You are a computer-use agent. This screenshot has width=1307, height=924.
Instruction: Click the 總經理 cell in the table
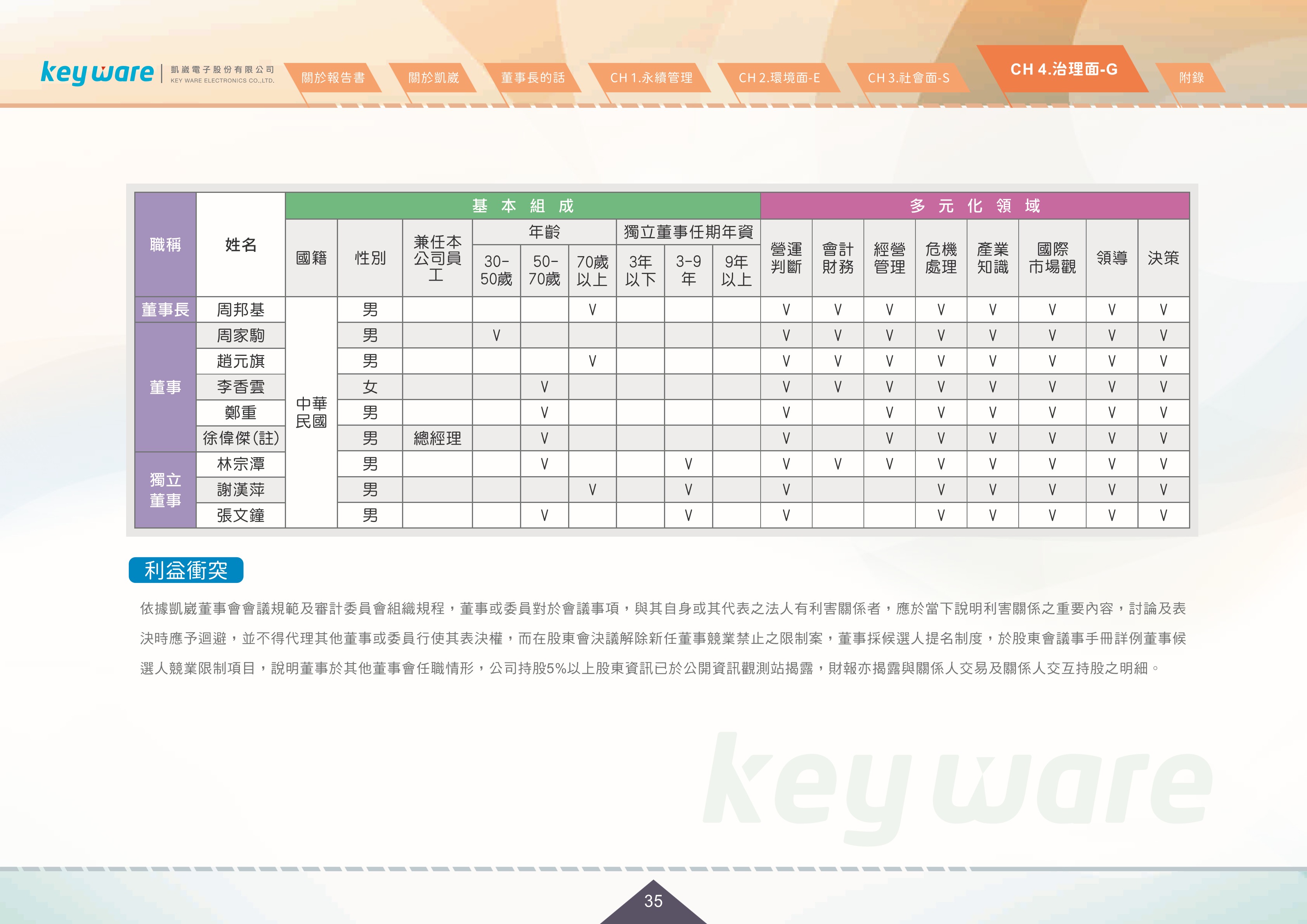(437, 438)
